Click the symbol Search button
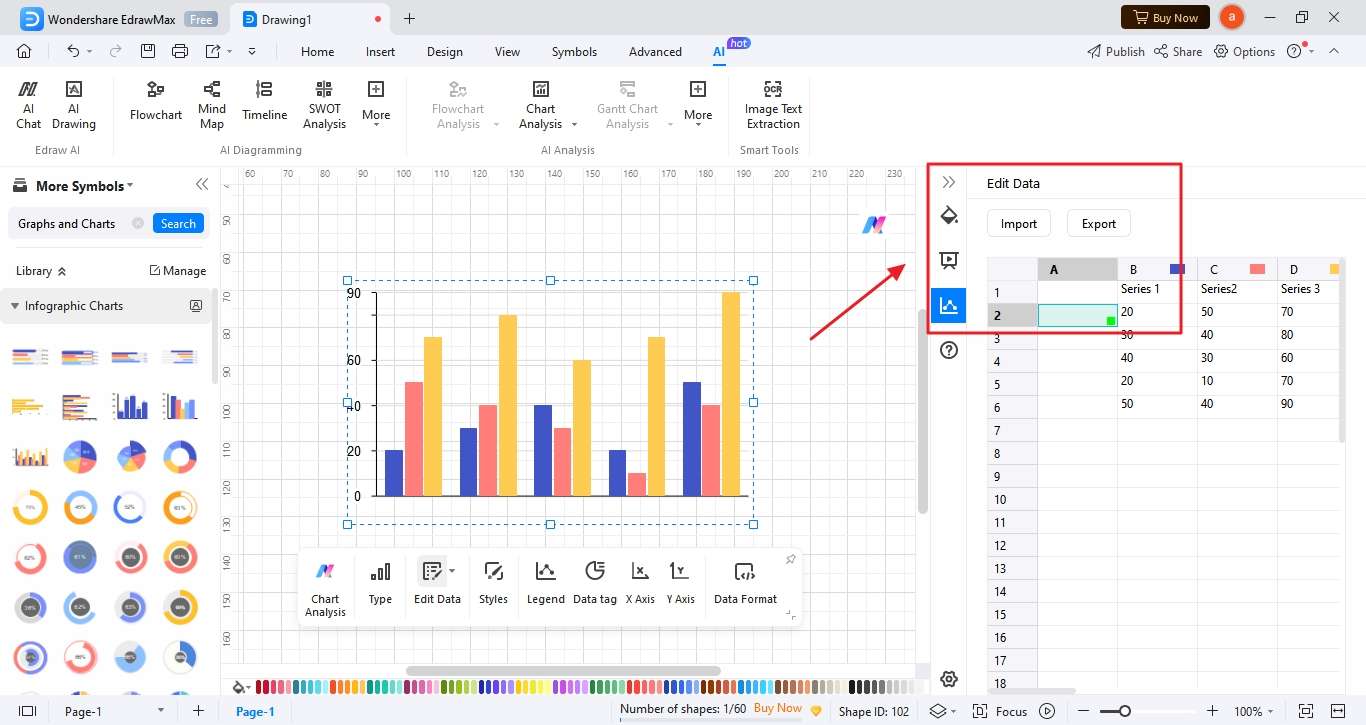Image resolution: width=1366 pixels, height=725 pixels. click(178, 223)
